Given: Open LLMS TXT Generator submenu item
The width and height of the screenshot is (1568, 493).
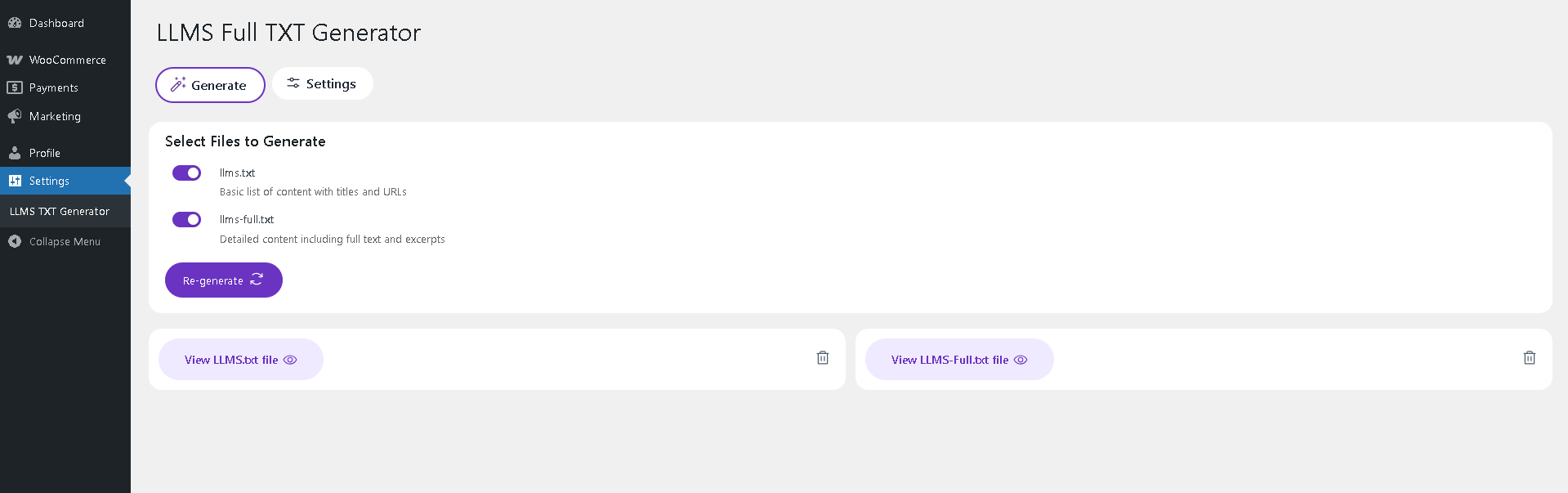Looking at the screenshot, I should 60,211.
